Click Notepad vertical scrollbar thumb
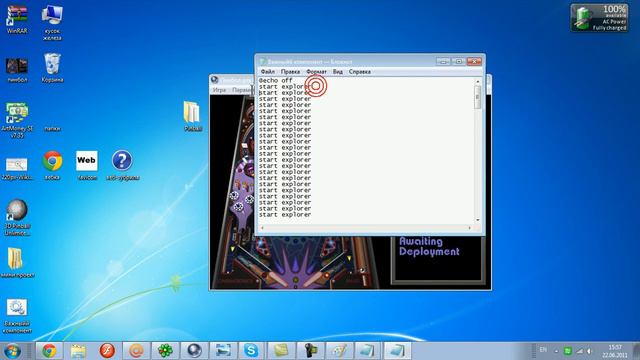Image resolution: width=640 pixels, height=360 pixels. click(478, 97)
